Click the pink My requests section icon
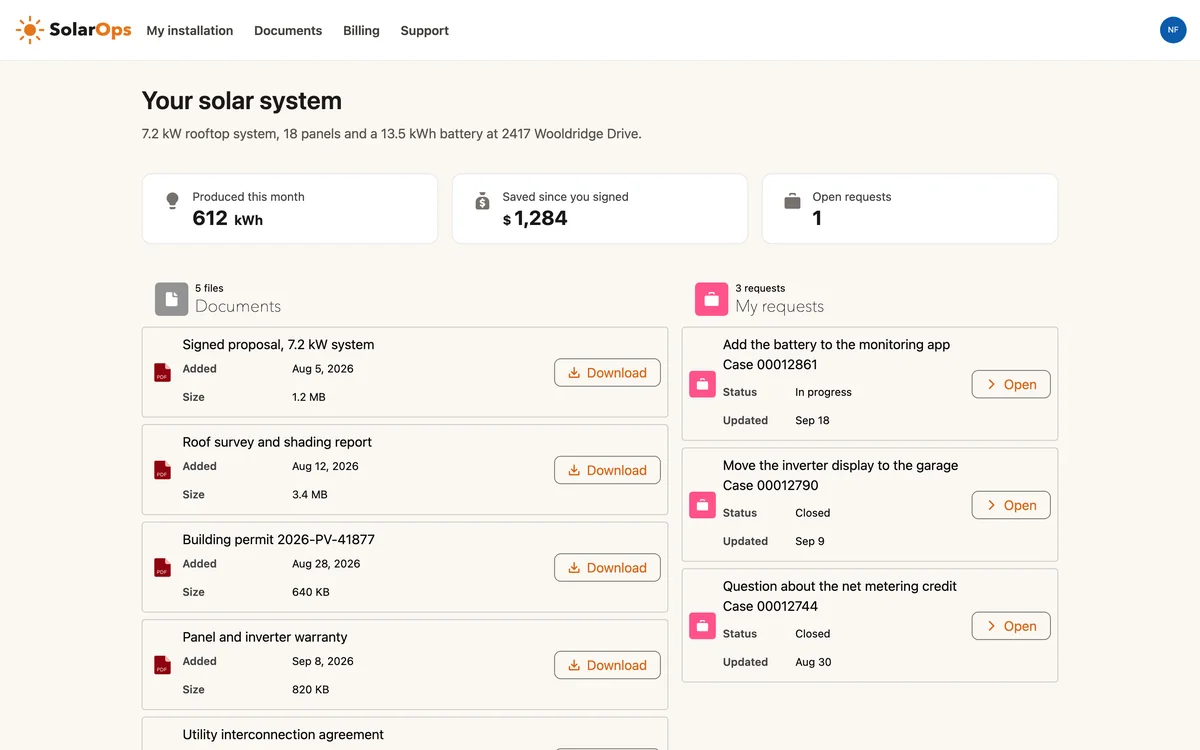Viewport: 1200px width, 750px height. coord(711,298)
